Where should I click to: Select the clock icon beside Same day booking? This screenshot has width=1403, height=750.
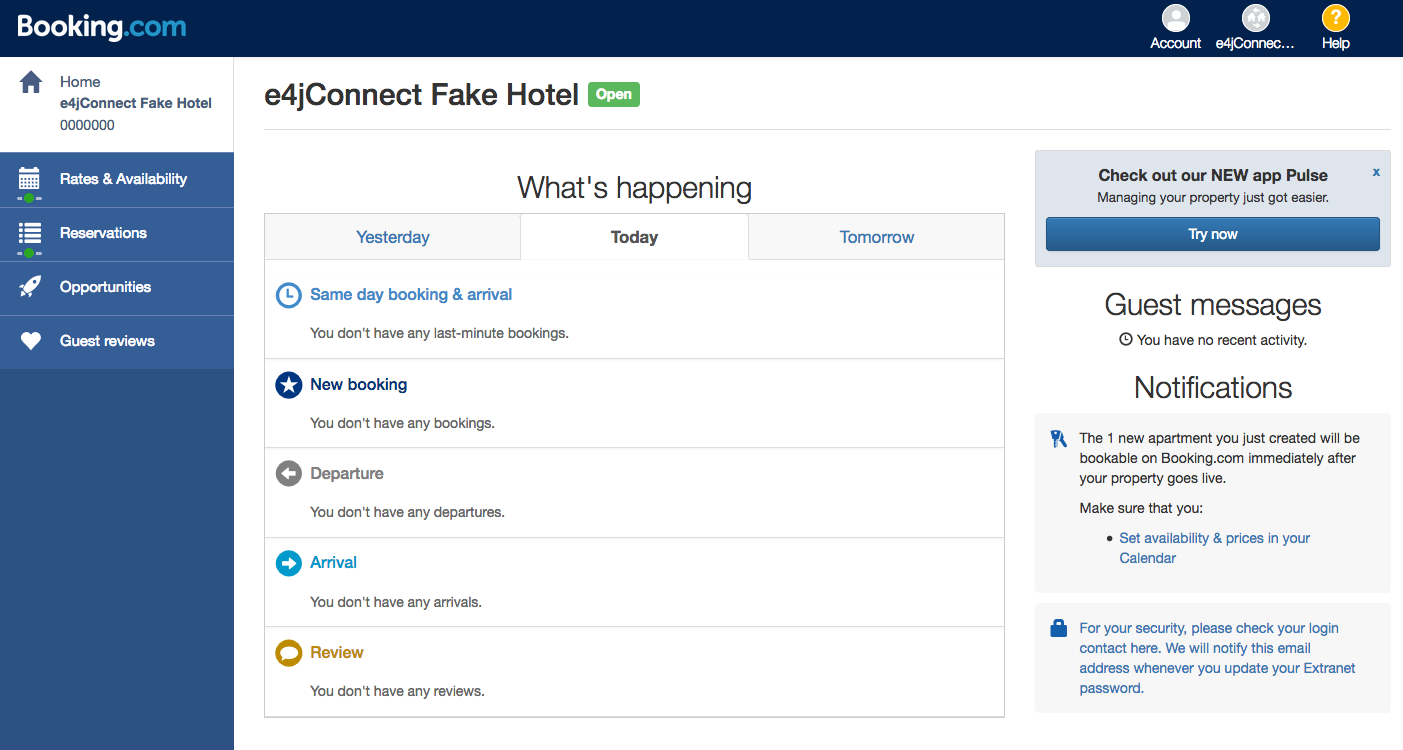click(x=288, y=295)
